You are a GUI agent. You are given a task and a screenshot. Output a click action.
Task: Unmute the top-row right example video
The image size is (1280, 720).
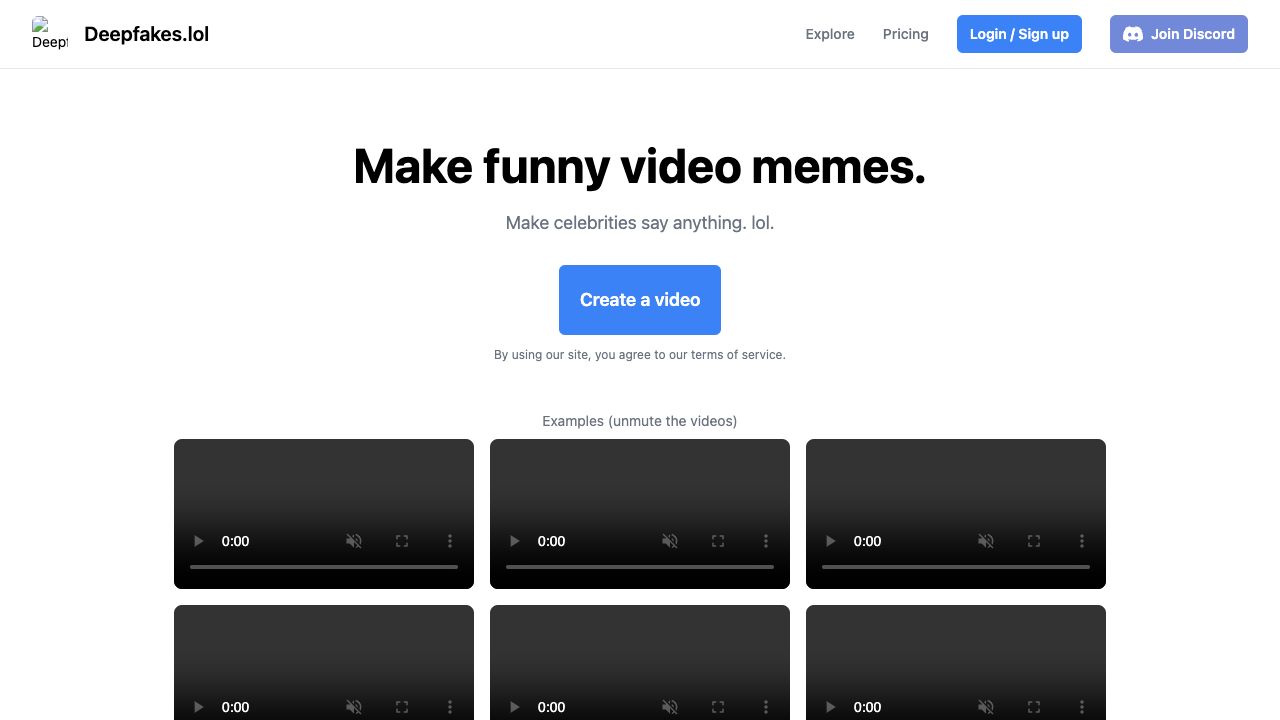[x=986, y=541]
